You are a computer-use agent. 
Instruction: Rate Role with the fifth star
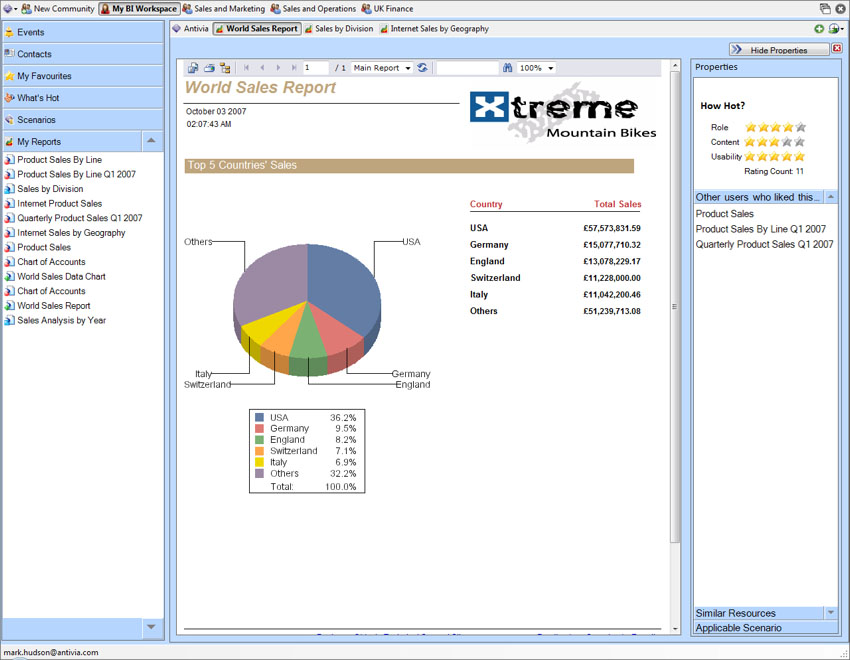click(800, 128)
